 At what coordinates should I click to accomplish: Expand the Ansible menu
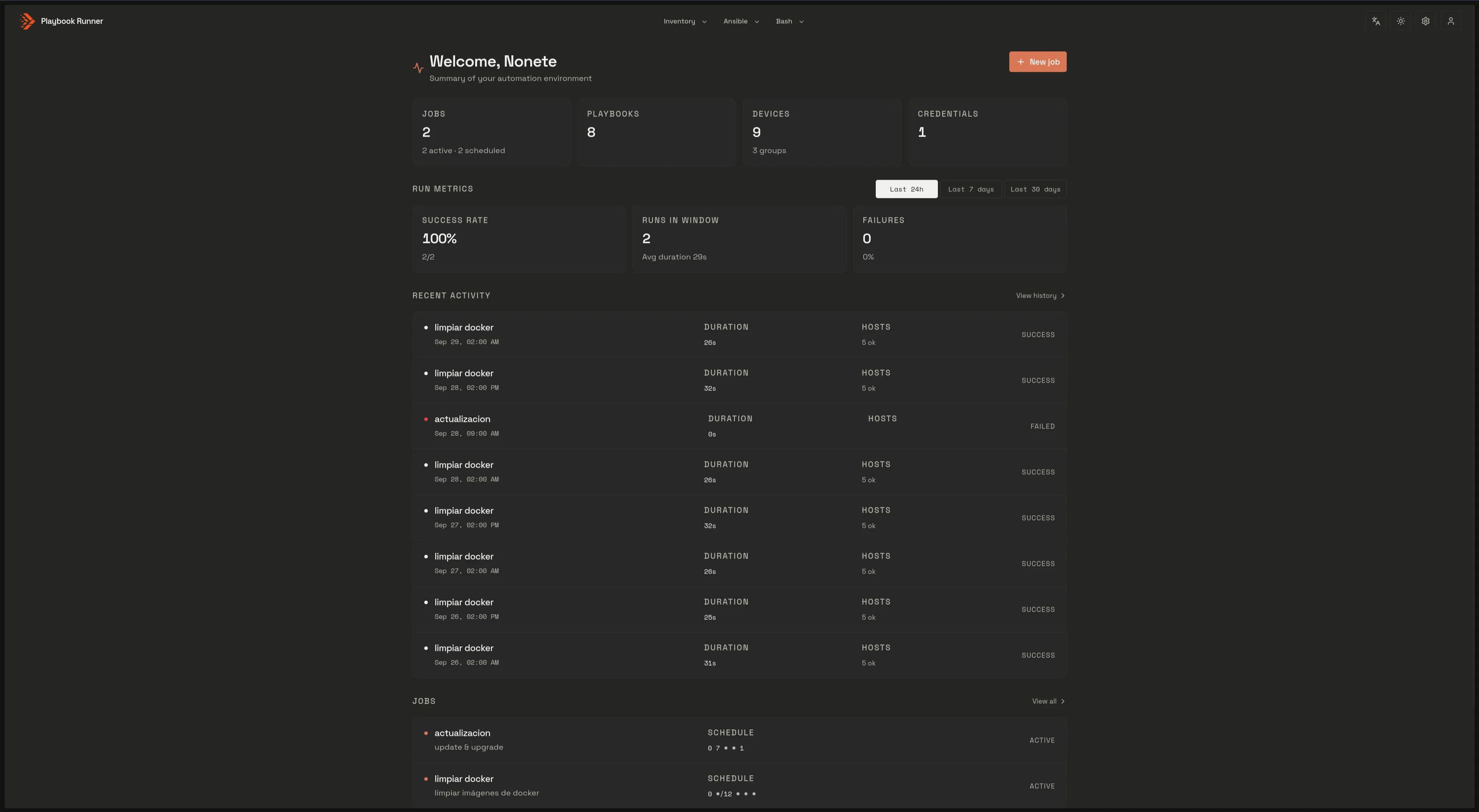(741, 21)
